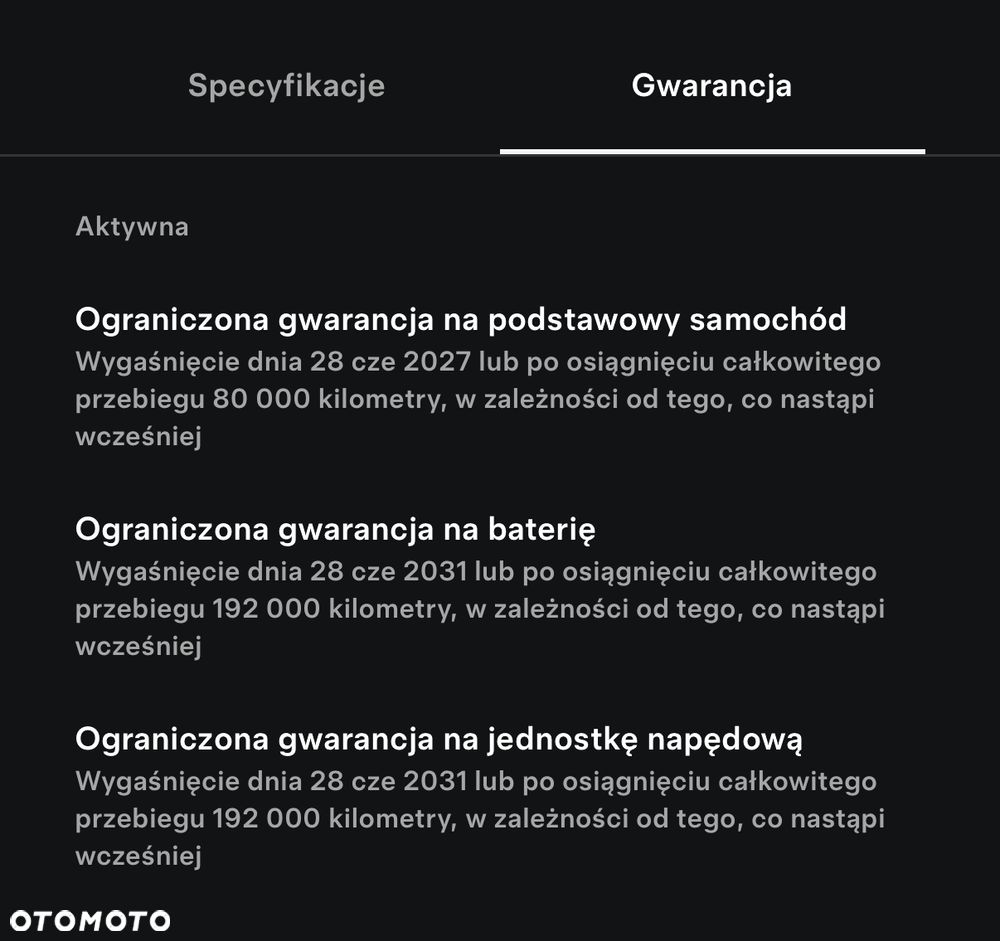This screenshot has width=1000, height=941.
Task: Click the OTOMOTO logo watermark
Action: coord(91,920)
